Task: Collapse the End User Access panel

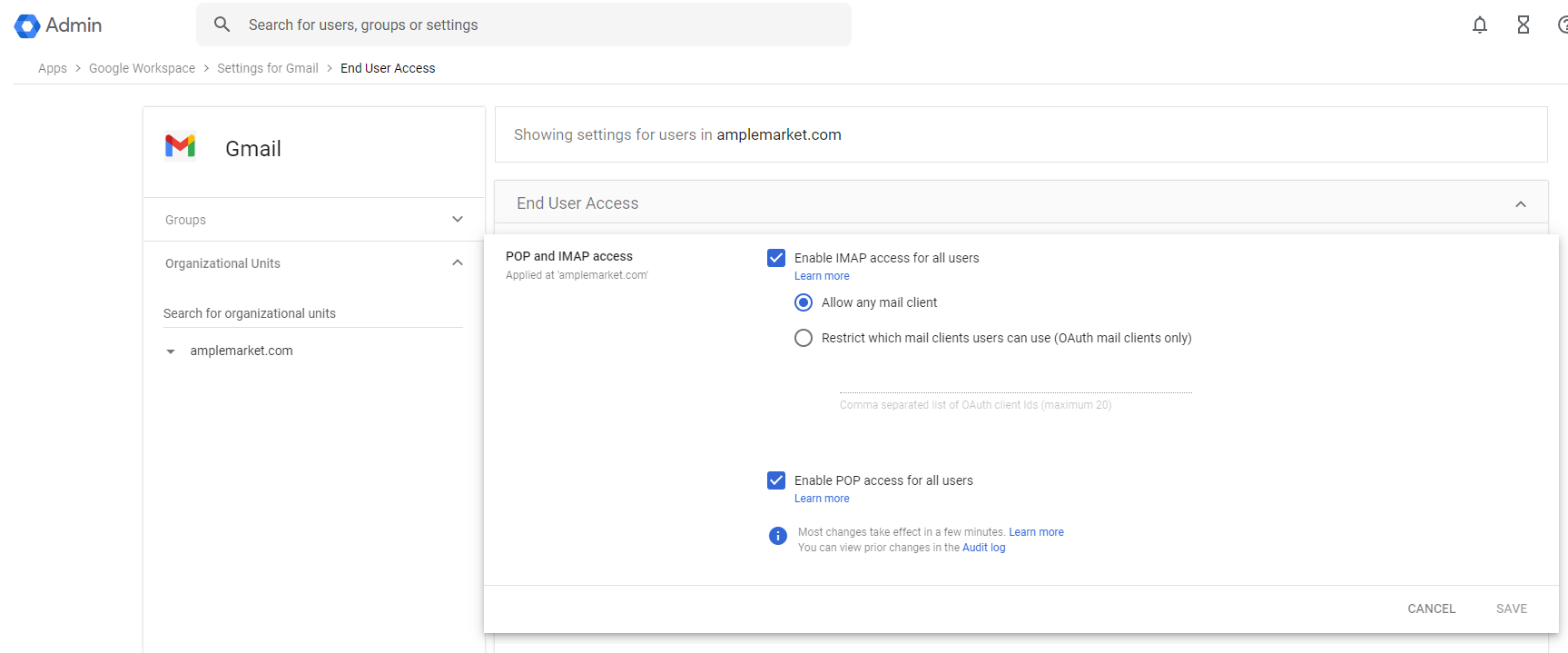Action: point(1520,204)
